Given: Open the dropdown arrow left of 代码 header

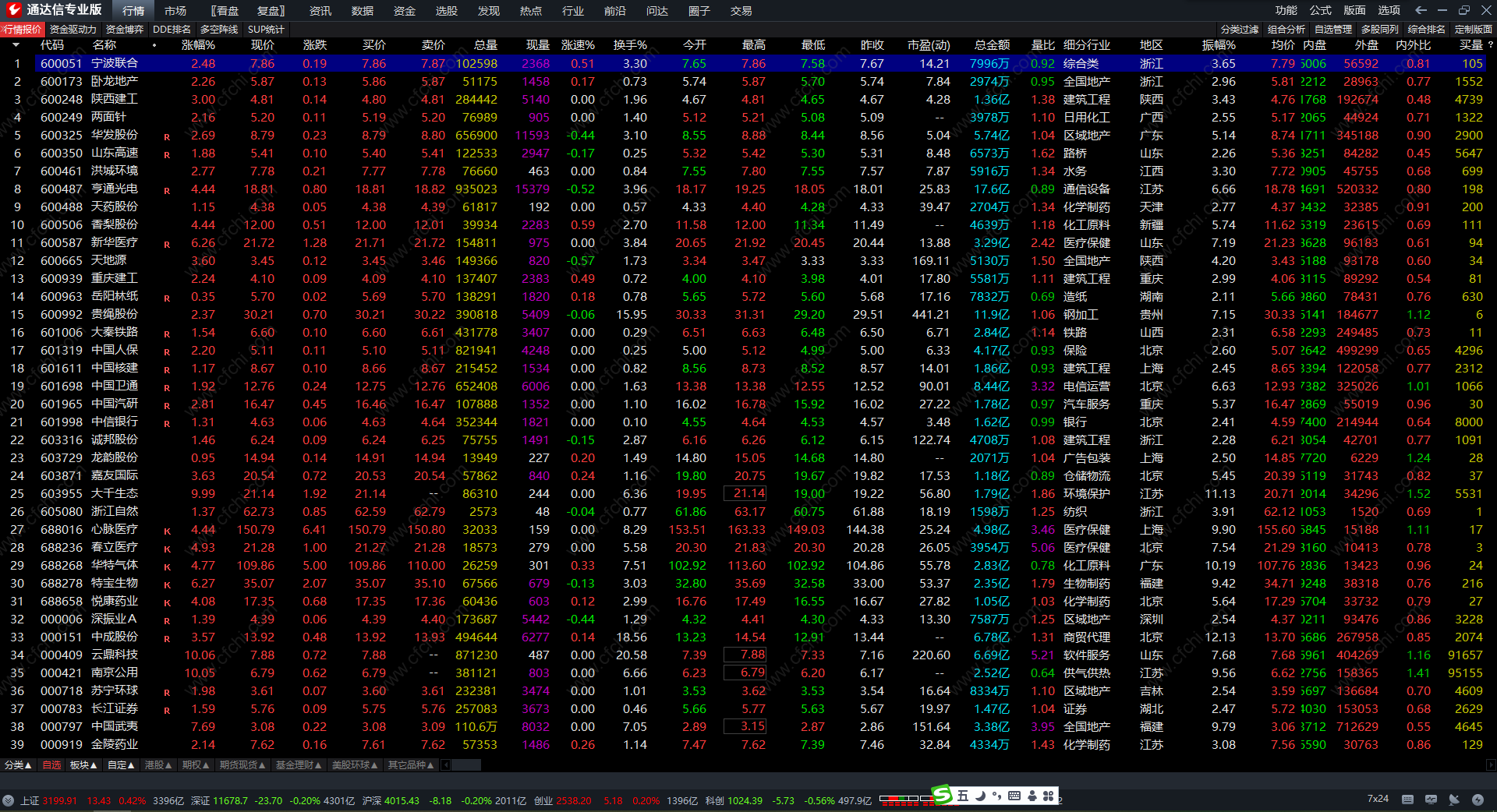Looking at the screenshot, I should 16,45.
